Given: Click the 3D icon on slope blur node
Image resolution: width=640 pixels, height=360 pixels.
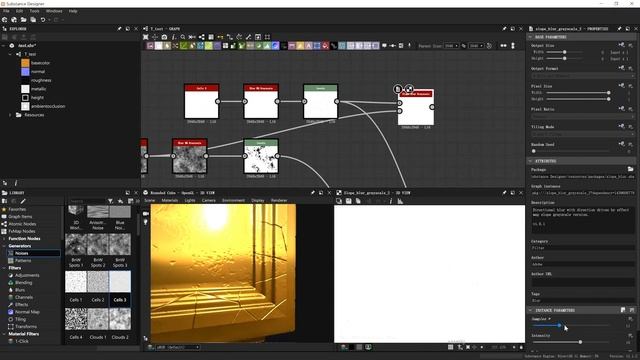Looking at the screenshot, I should tap(398, 89).
